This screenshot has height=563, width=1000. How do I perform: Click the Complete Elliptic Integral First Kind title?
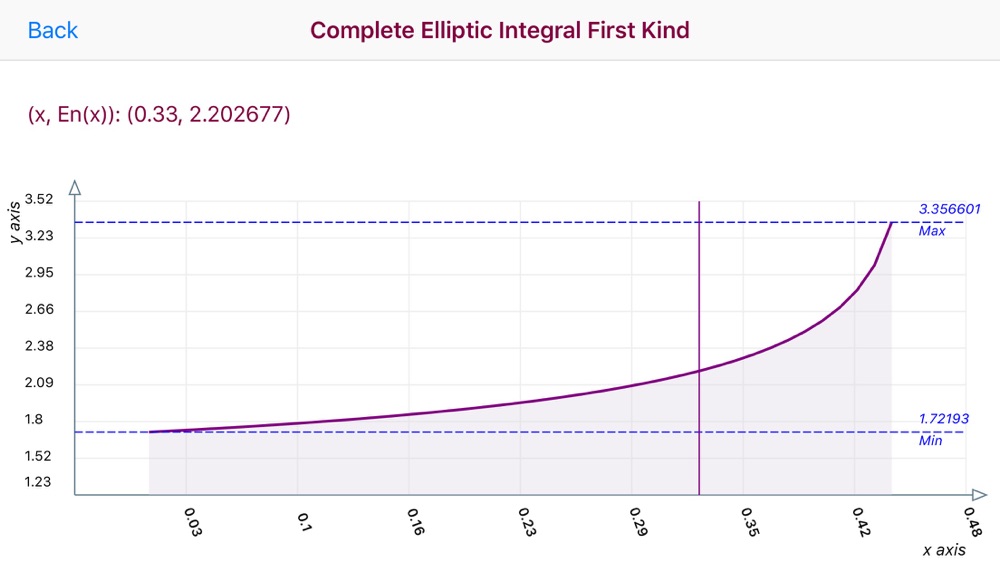(500, 31)
